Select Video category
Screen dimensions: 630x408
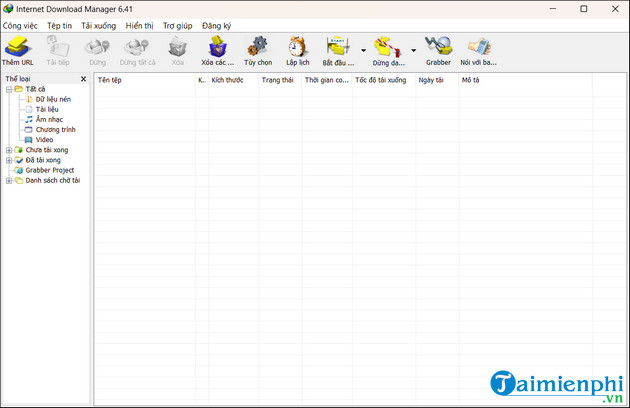tap(44, 140)
